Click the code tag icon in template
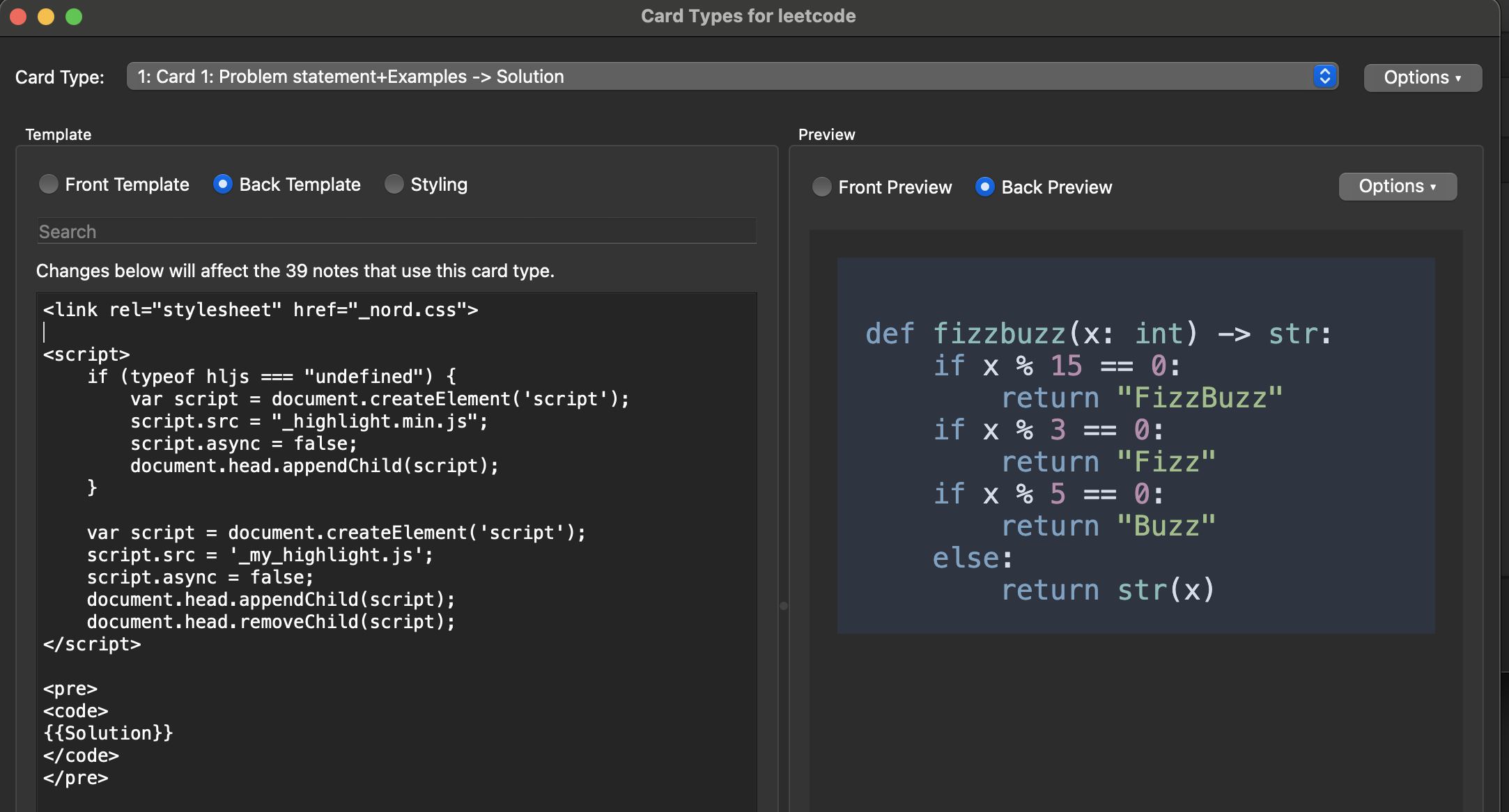Image resolution: width=1509 pixels, height=812 pixels. click(x=76, y=710)
